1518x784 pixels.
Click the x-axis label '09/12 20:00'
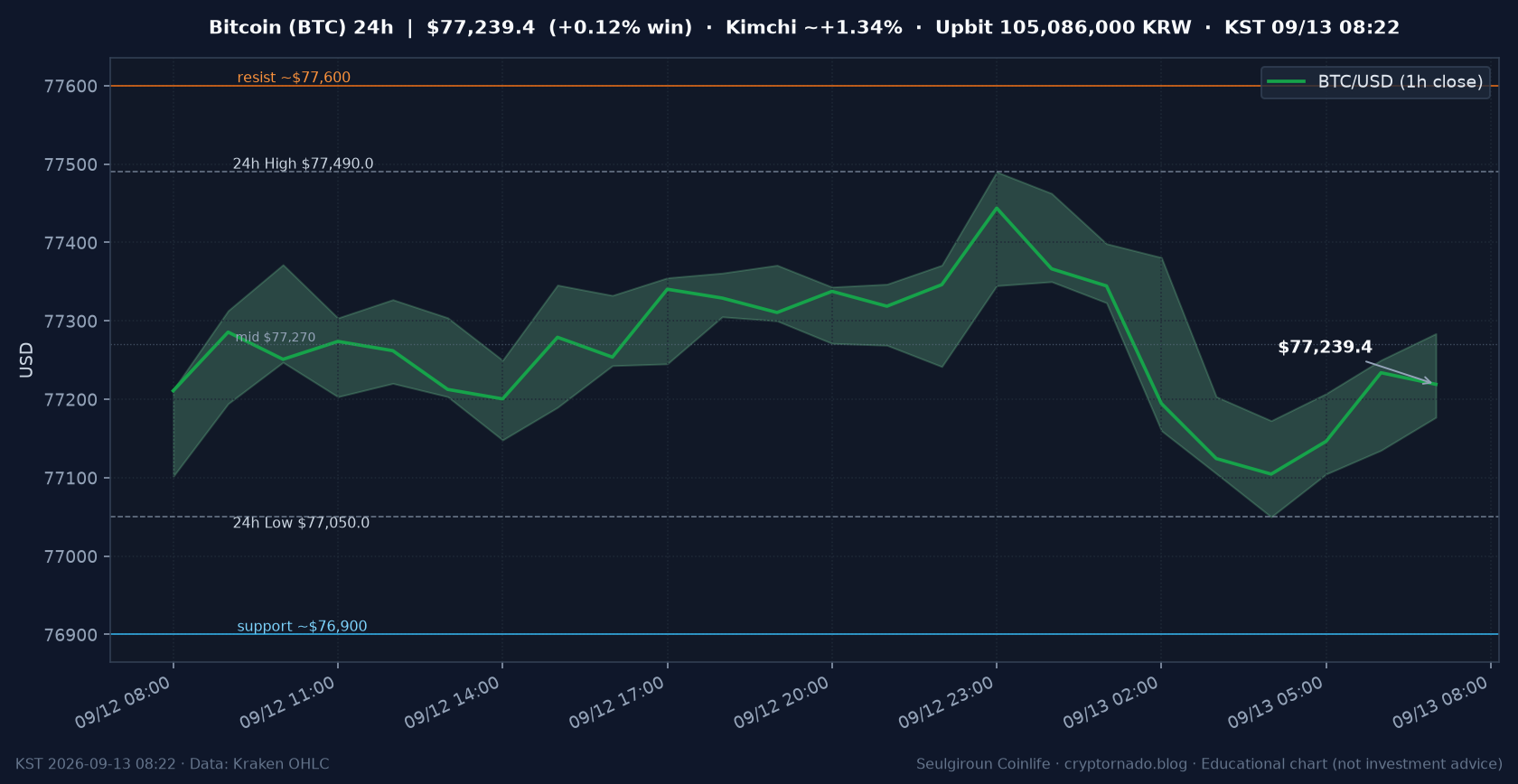pyautogui.click(x=782, y=703)
